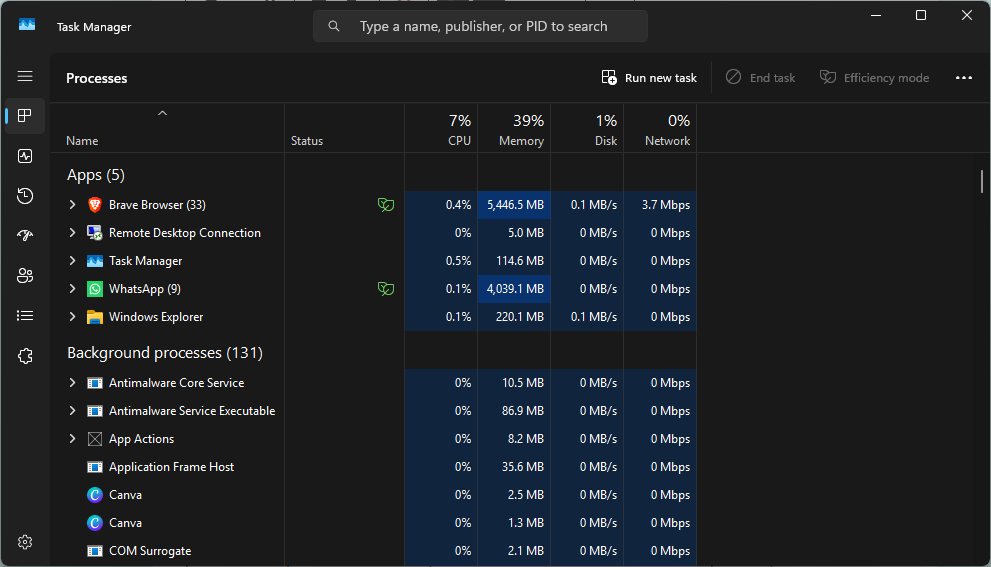Click the first Canva process icon

click(x=95, y=495)
